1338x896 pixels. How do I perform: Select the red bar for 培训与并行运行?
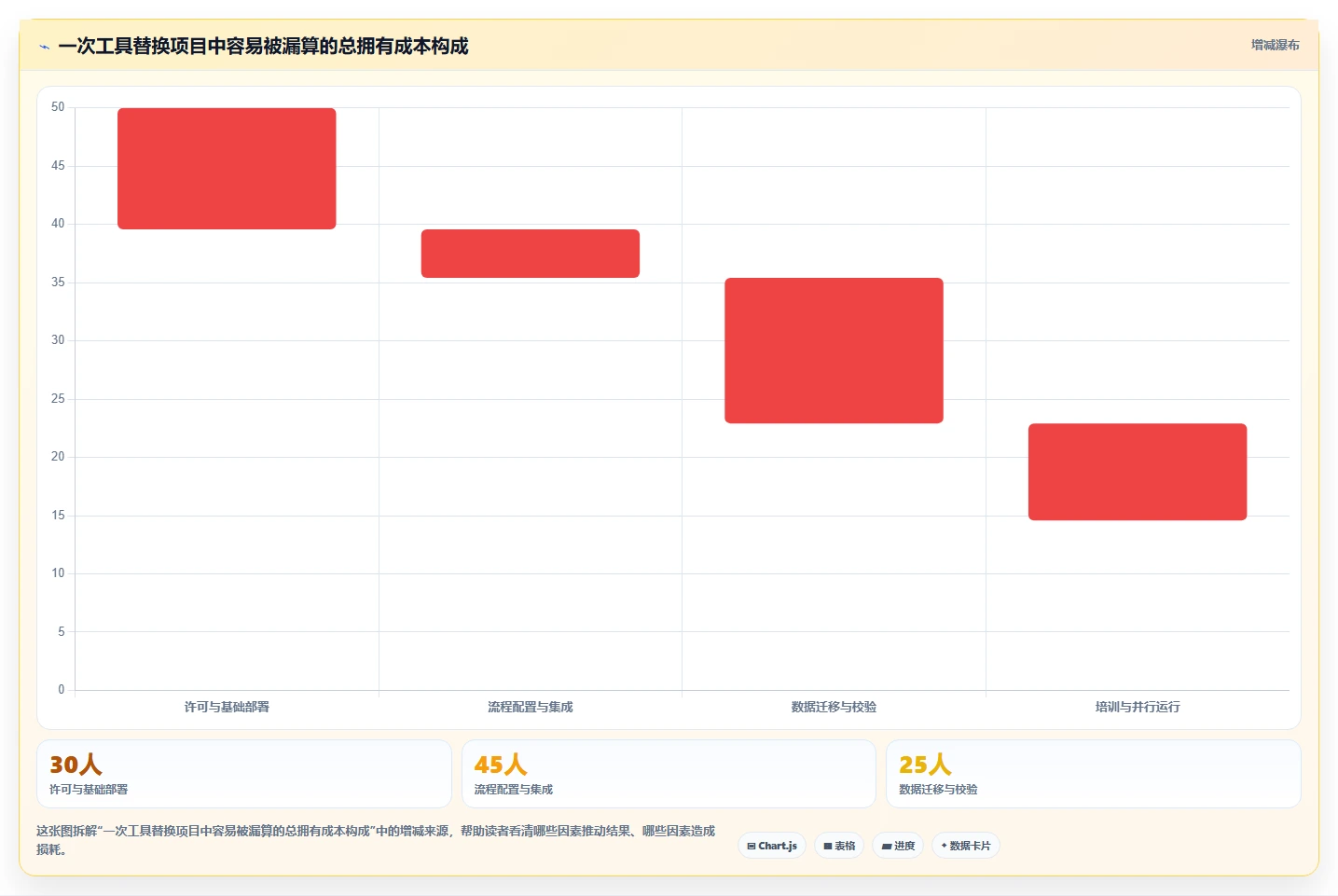tap(1138, 472)
